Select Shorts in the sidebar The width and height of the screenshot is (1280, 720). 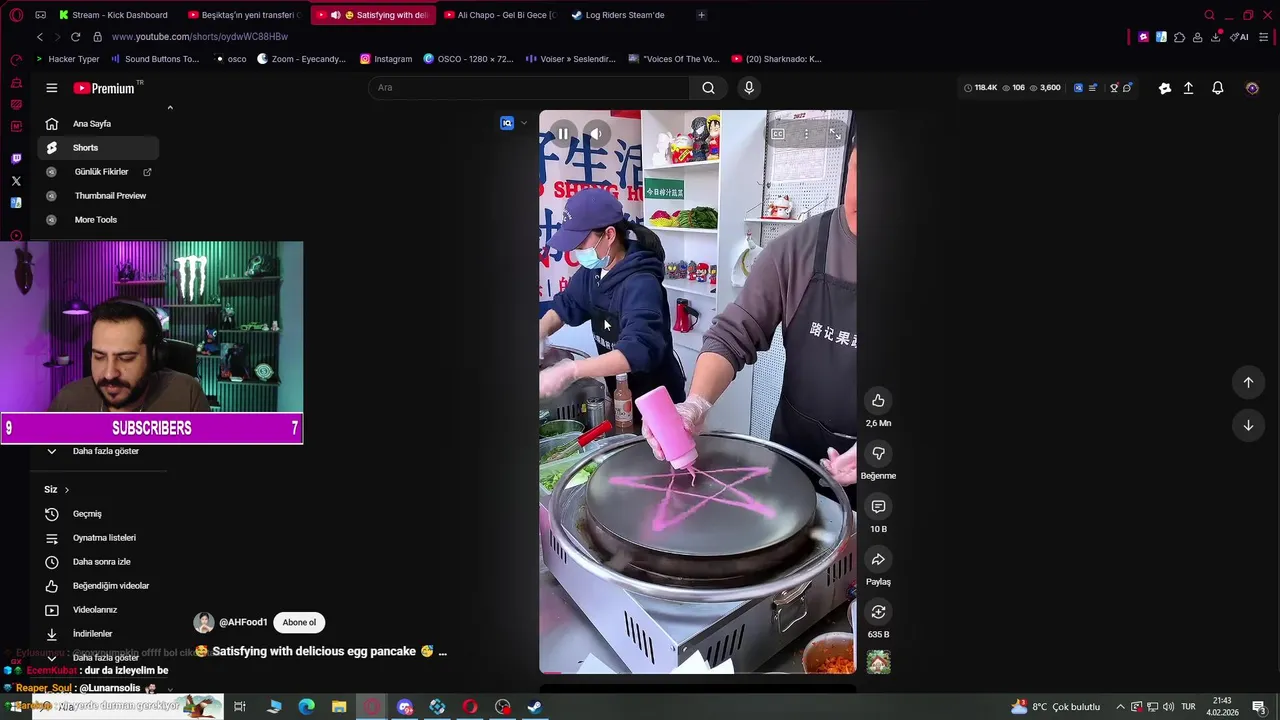(x=98, y=148)
